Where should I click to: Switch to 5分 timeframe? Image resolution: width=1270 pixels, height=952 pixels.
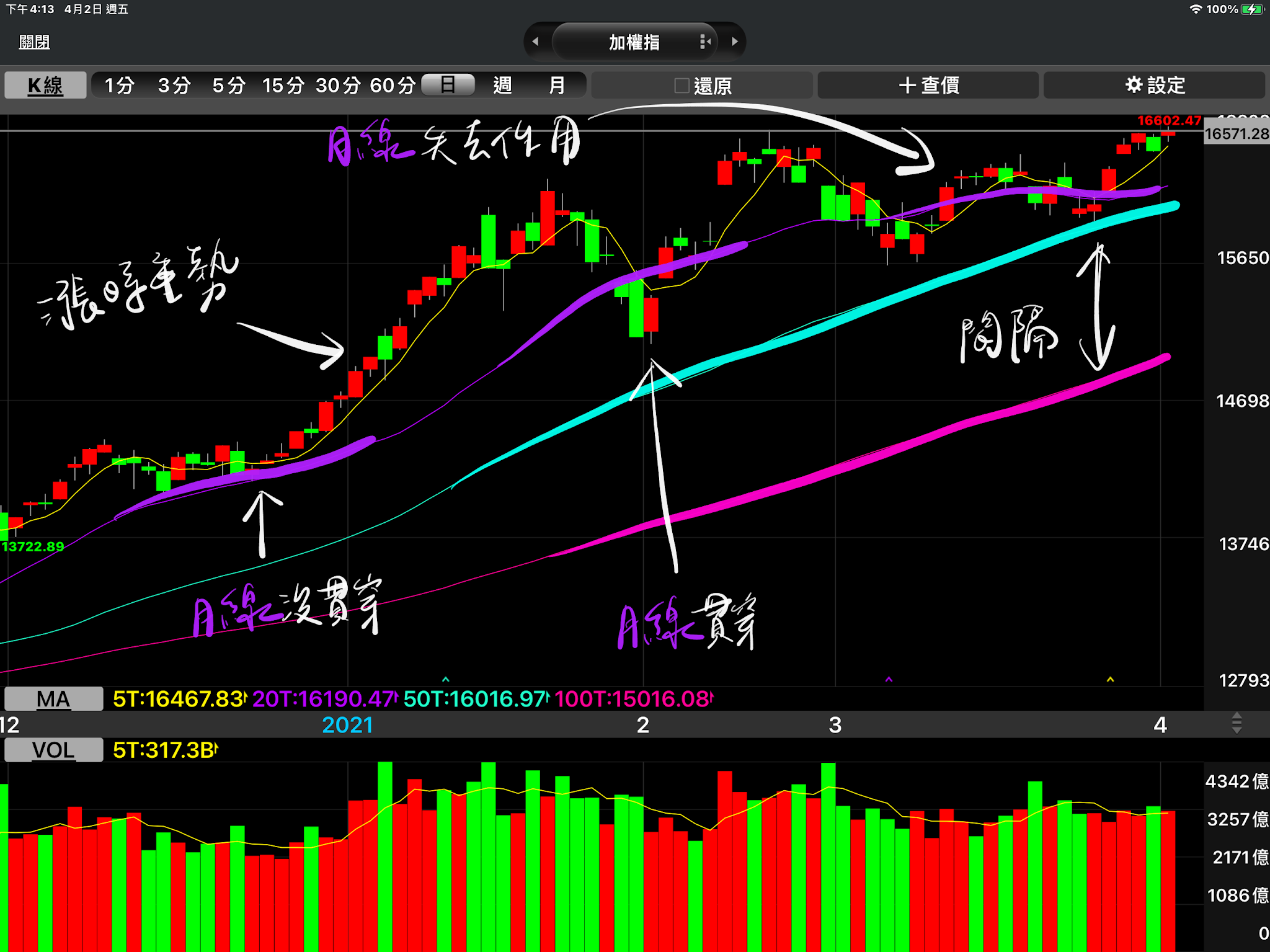coord(228,85)
